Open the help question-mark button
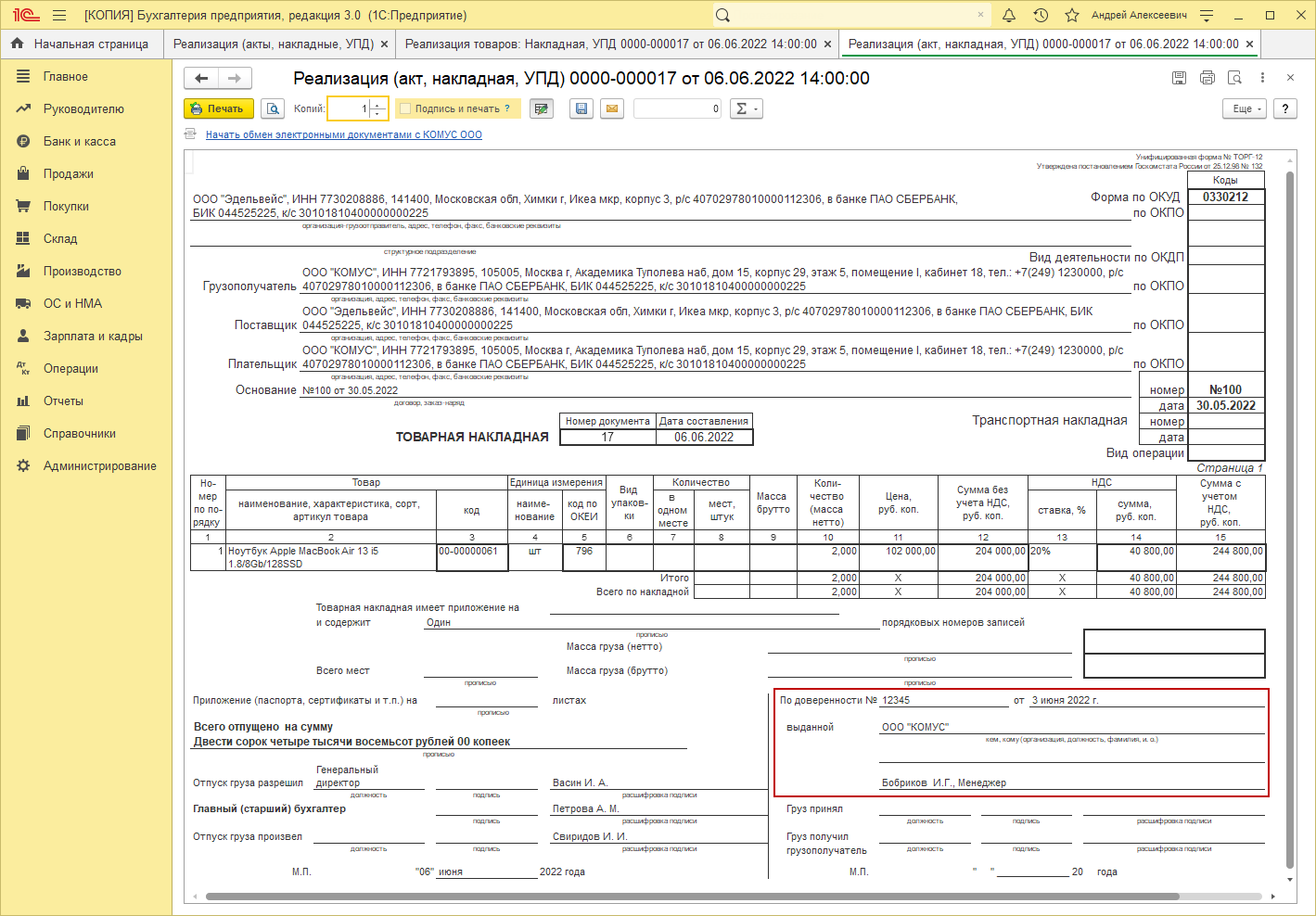The height and width of the screenshot is (916, 1316). [1285, 108]
